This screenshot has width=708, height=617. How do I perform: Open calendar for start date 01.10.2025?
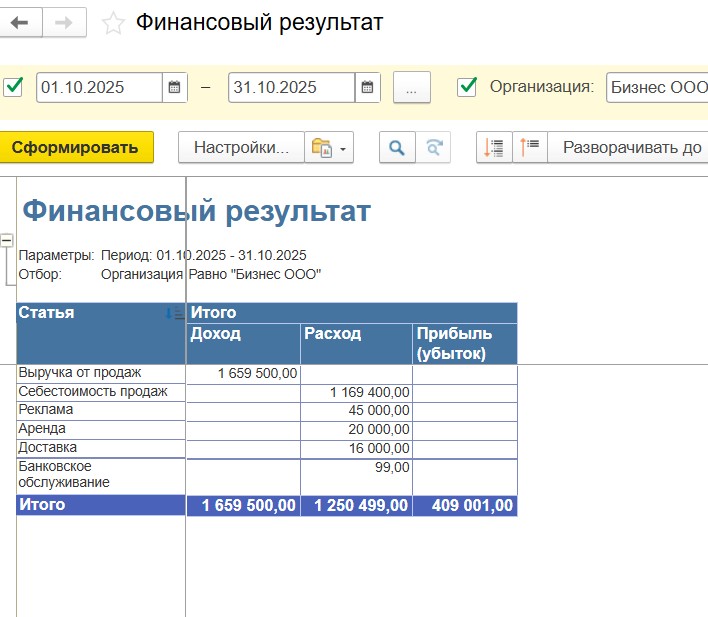pos(174,87)
